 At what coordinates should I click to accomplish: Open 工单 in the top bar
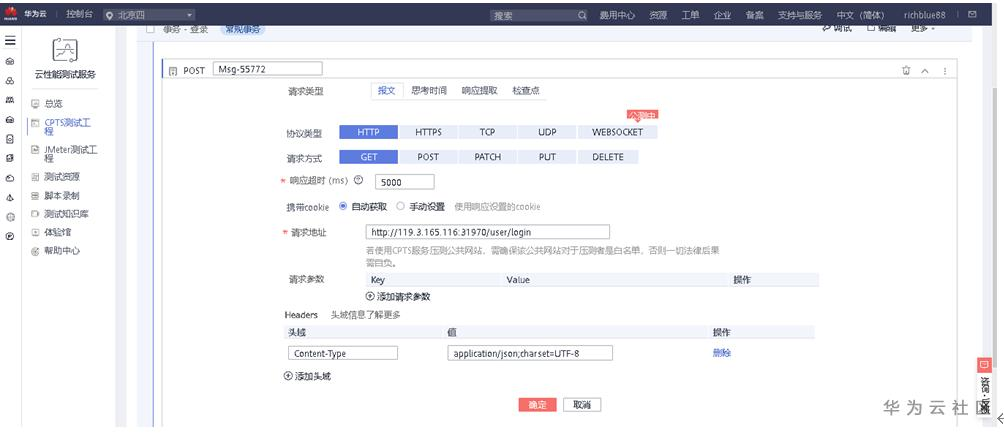pyautogui.click(x=690, y=15)
